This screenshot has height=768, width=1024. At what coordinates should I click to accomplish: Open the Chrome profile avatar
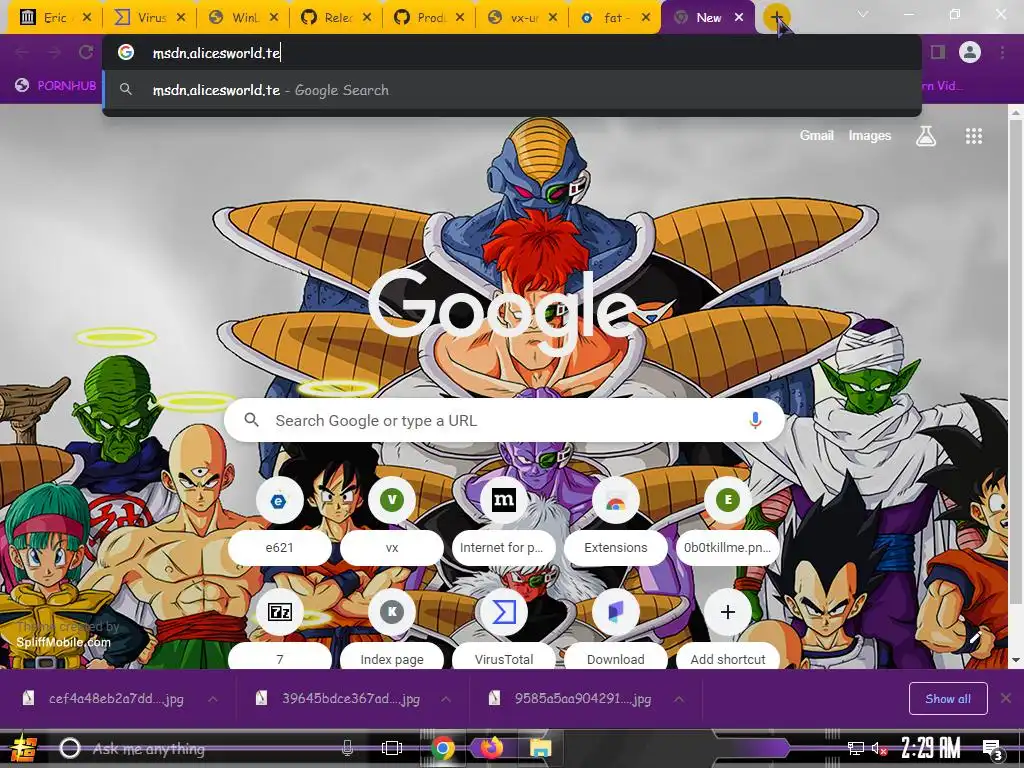pos(970,52)
